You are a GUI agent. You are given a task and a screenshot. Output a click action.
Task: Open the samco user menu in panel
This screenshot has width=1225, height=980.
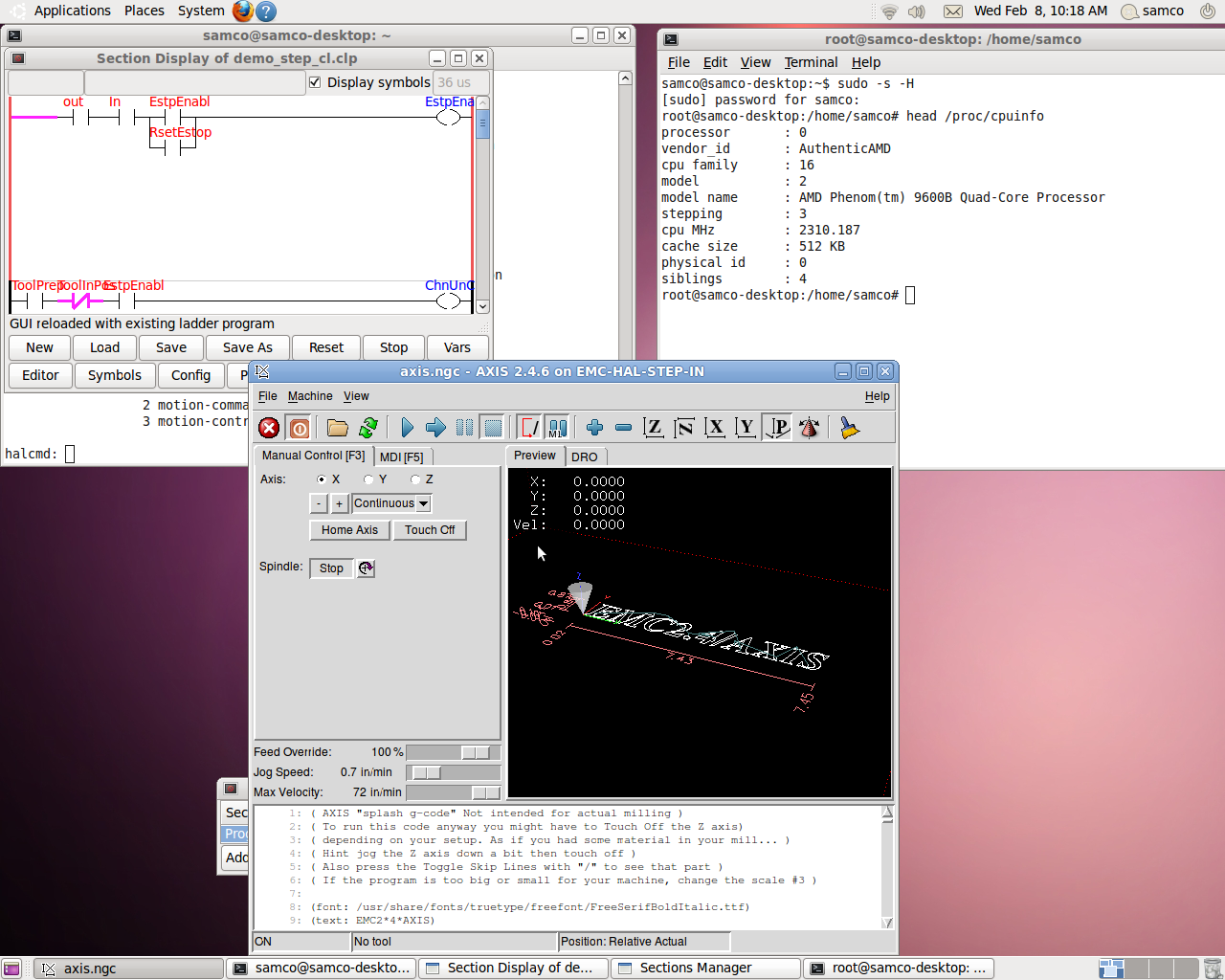click(1152, 11)
